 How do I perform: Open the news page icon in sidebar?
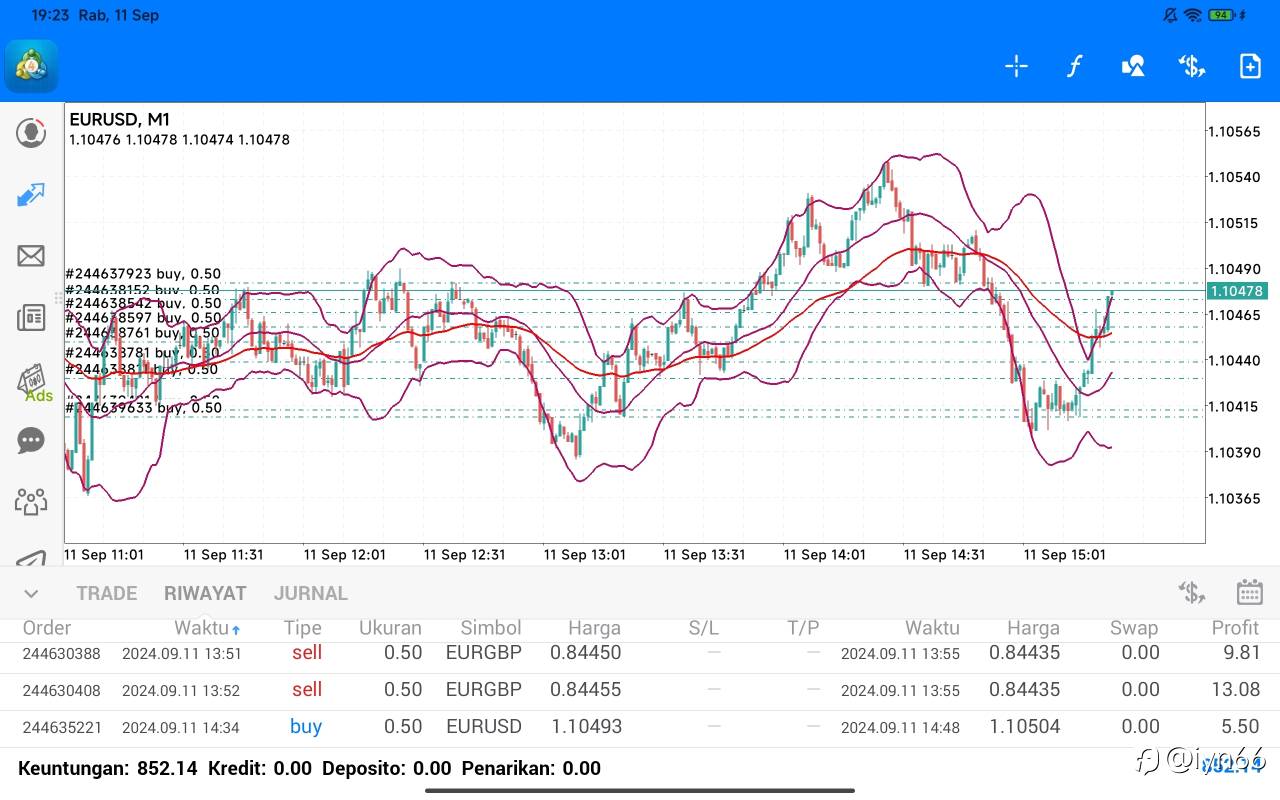tap(31, 318)
